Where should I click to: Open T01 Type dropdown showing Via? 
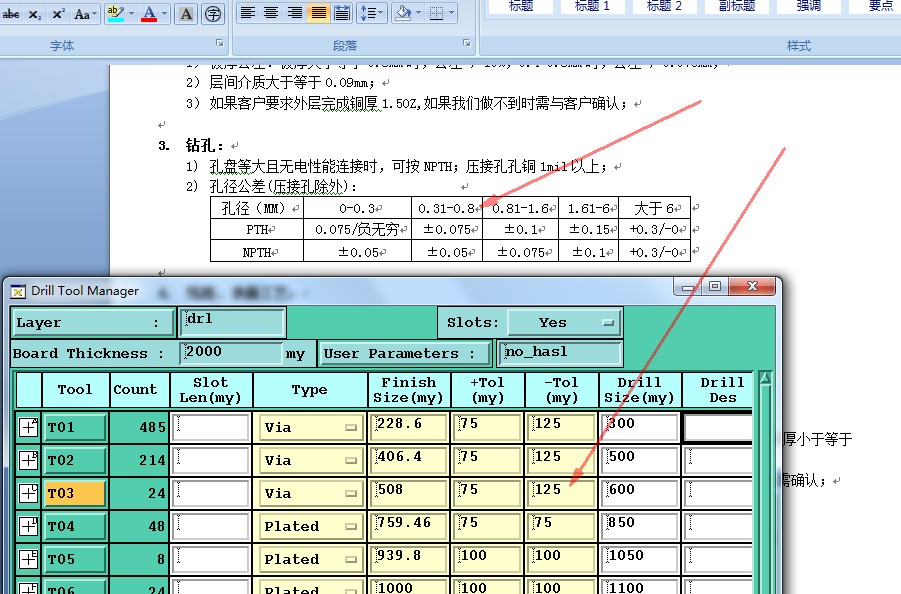click(309, 427)
